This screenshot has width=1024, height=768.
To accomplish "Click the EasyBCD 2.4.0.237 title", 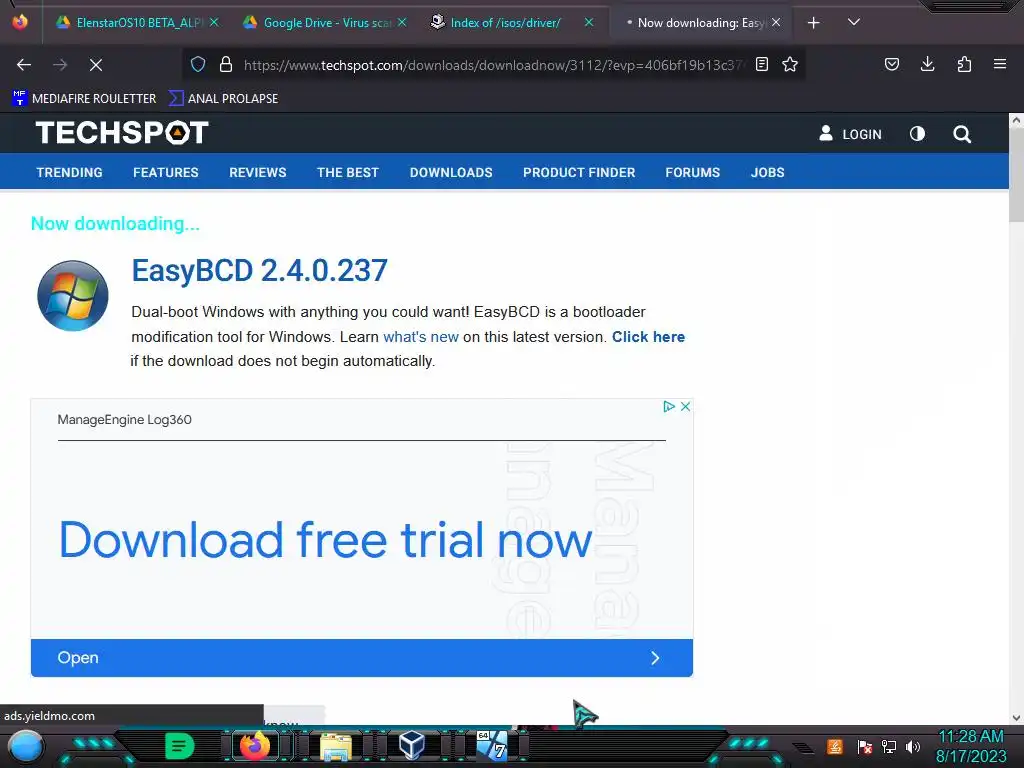I will click(259, 270).
